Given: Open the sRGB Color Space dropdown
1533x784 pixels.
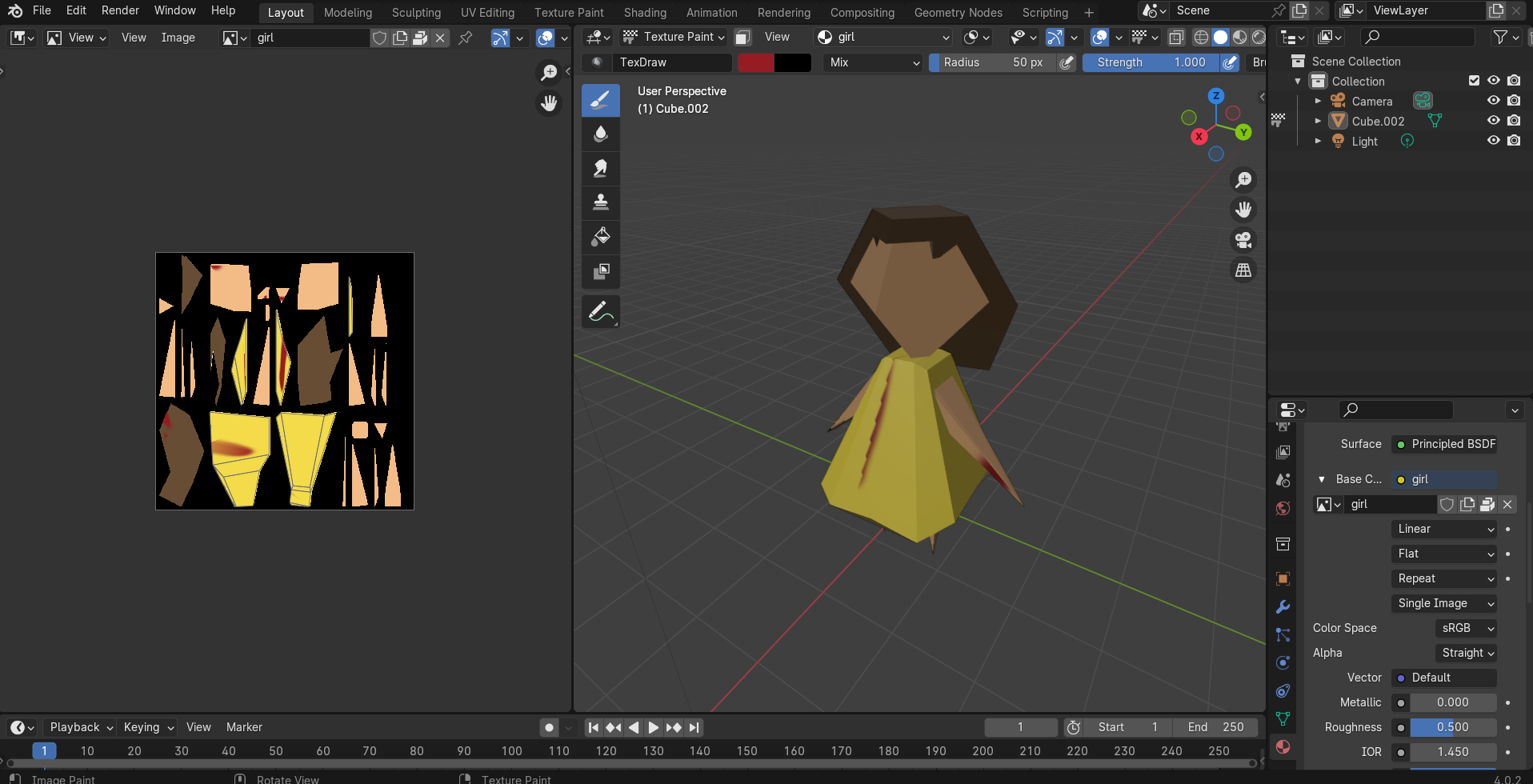Looking at the screenshot, I should click(x=1466, y=628).
